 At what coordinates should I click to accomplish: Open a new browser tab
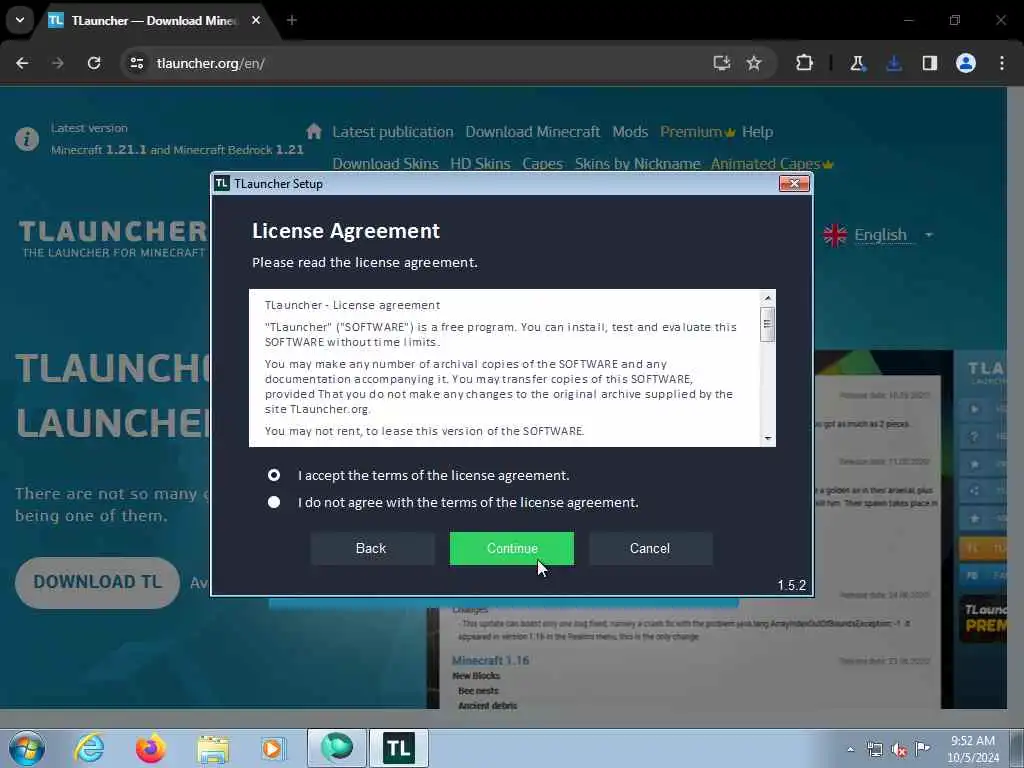coord(291,20)
